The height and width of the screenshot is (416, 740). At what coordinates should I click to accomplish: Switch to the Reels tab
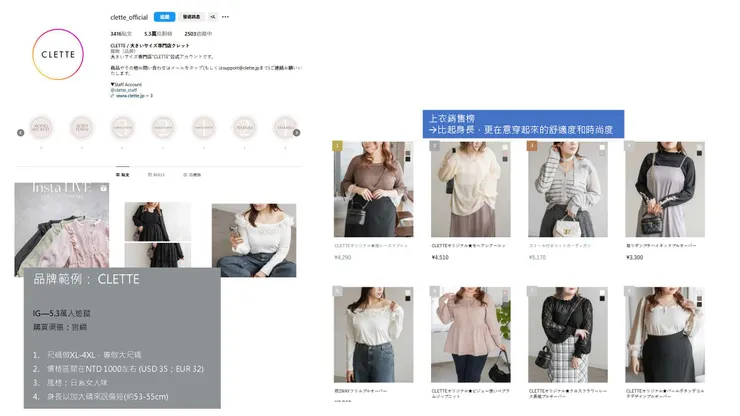coord(157,175)
